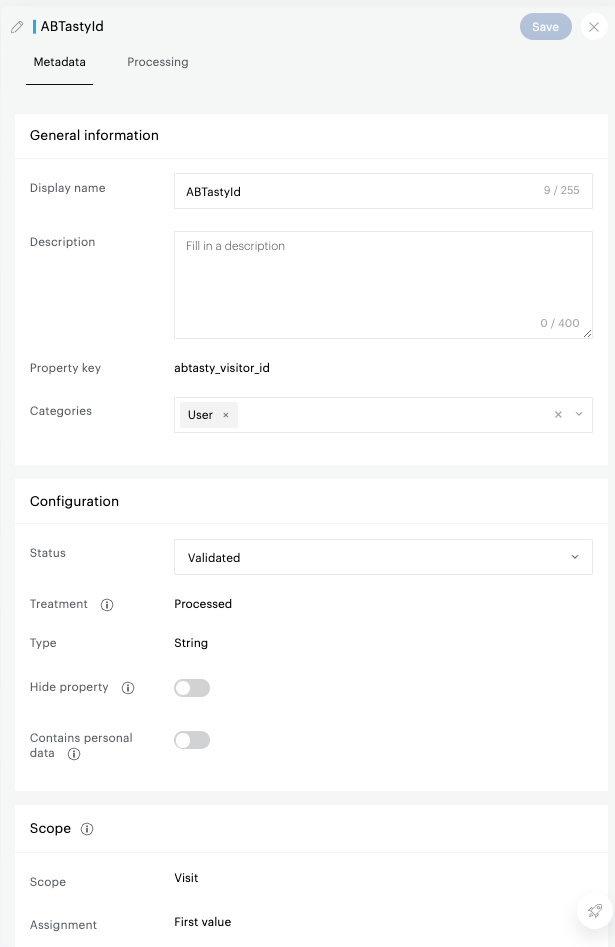Expand the Categories dropdown chevron
Image resolution: width=615 pixels, height=947 pixels.
pos(579,415)
